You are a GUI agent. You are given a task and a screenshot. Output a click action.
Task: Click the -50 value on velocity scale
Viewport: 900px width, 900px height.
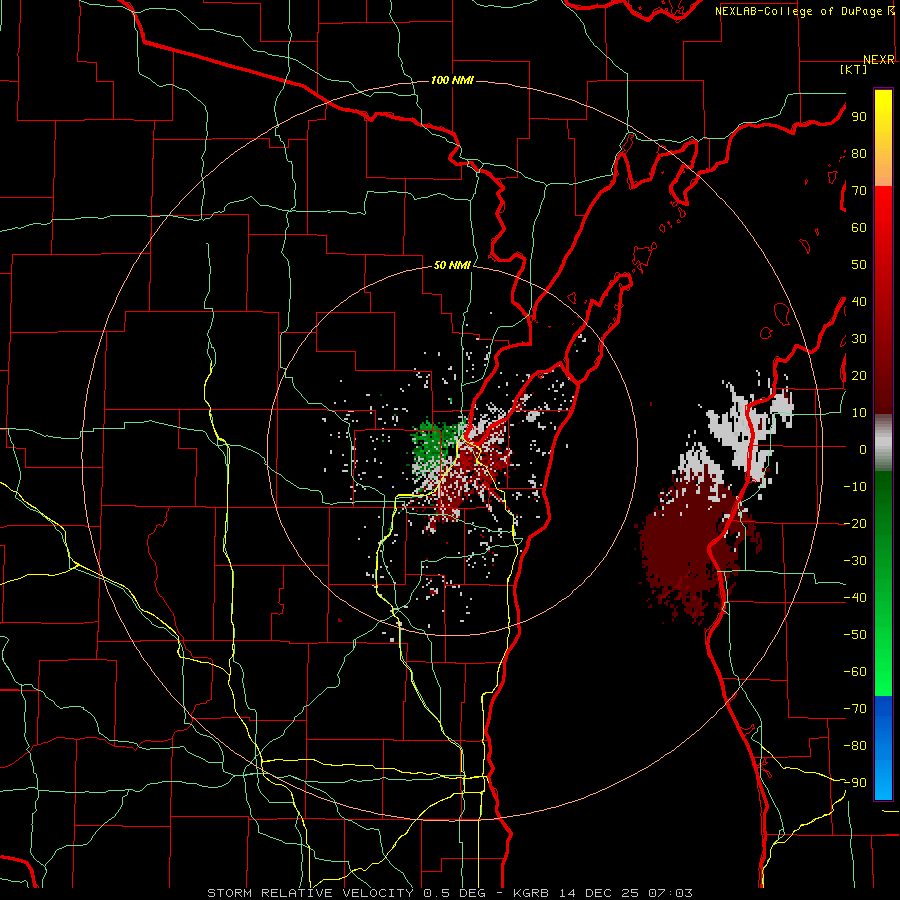(855, 635)
